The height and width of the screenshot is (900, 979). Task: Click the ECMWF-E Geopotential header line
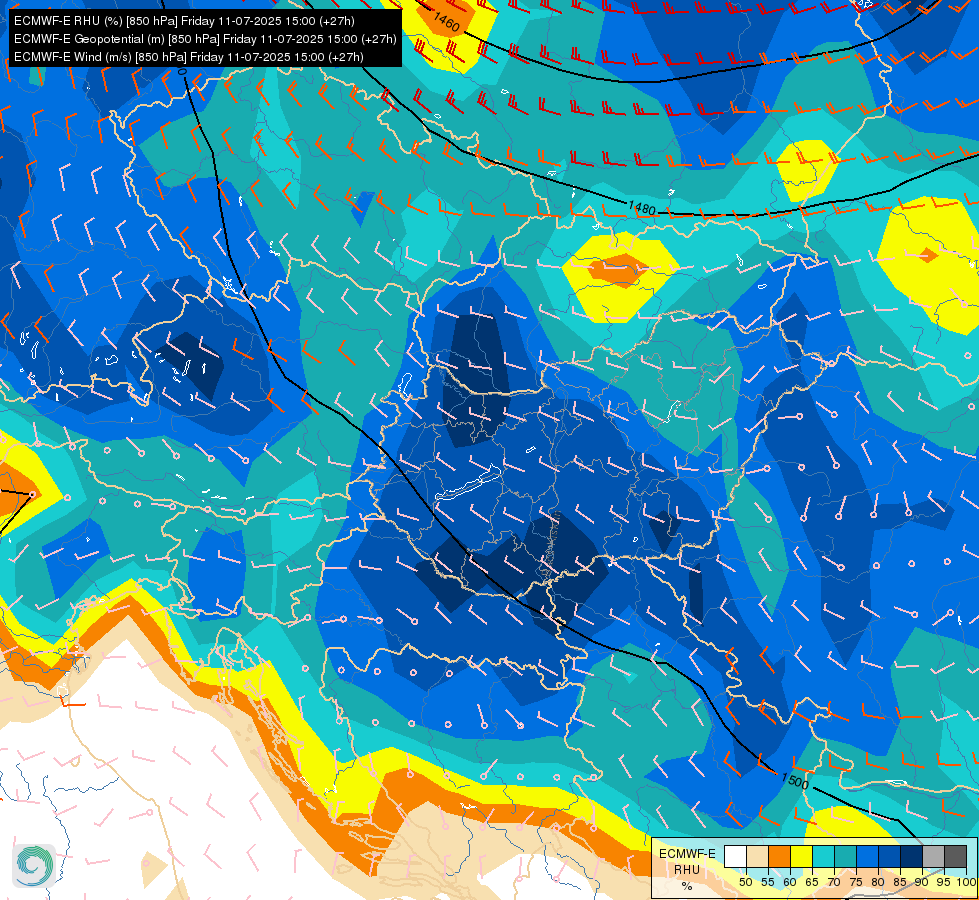click(205, 39)
